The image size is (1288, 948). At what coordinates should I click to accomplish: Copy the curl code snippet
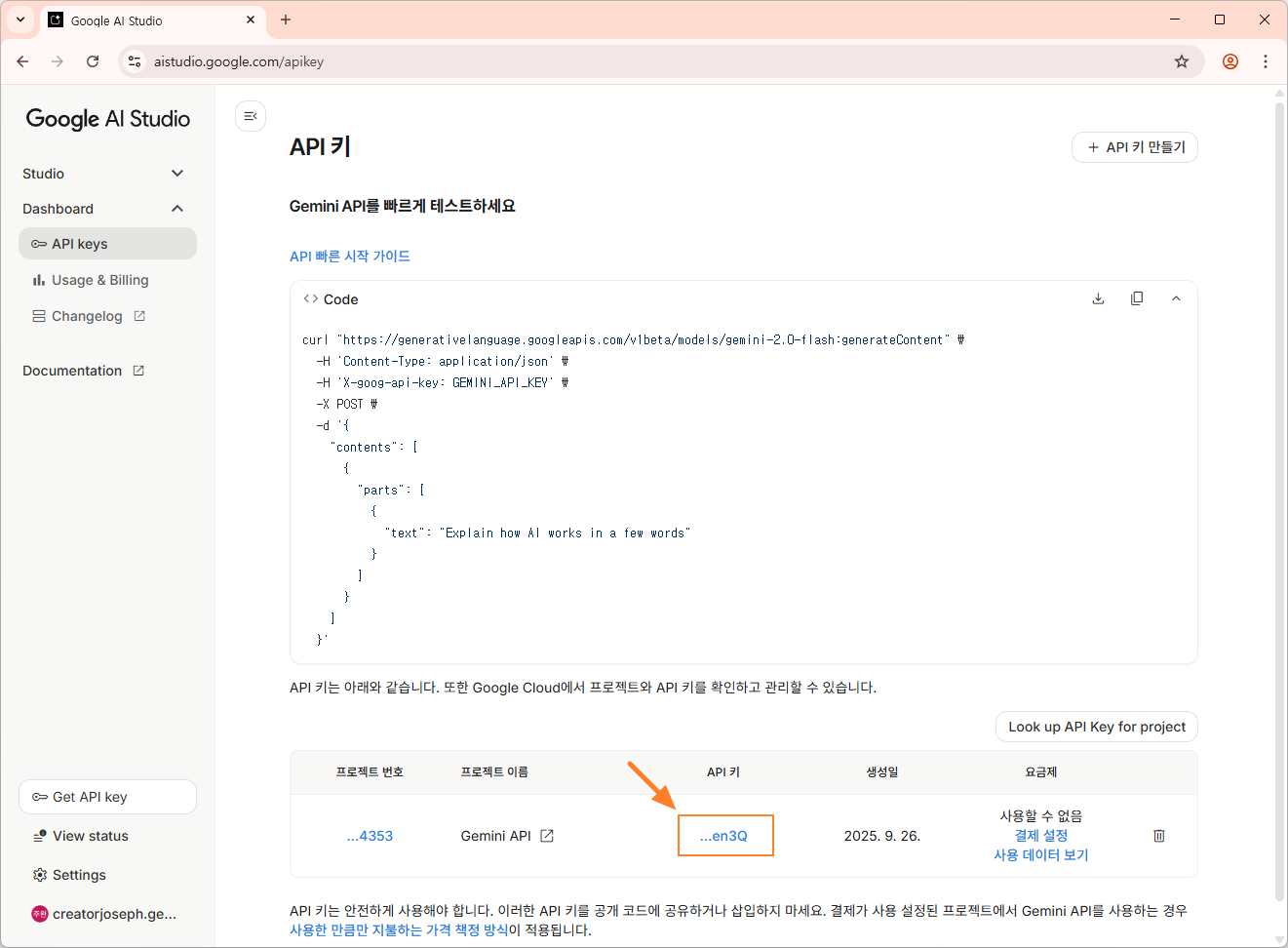(x=1137, y=298)
